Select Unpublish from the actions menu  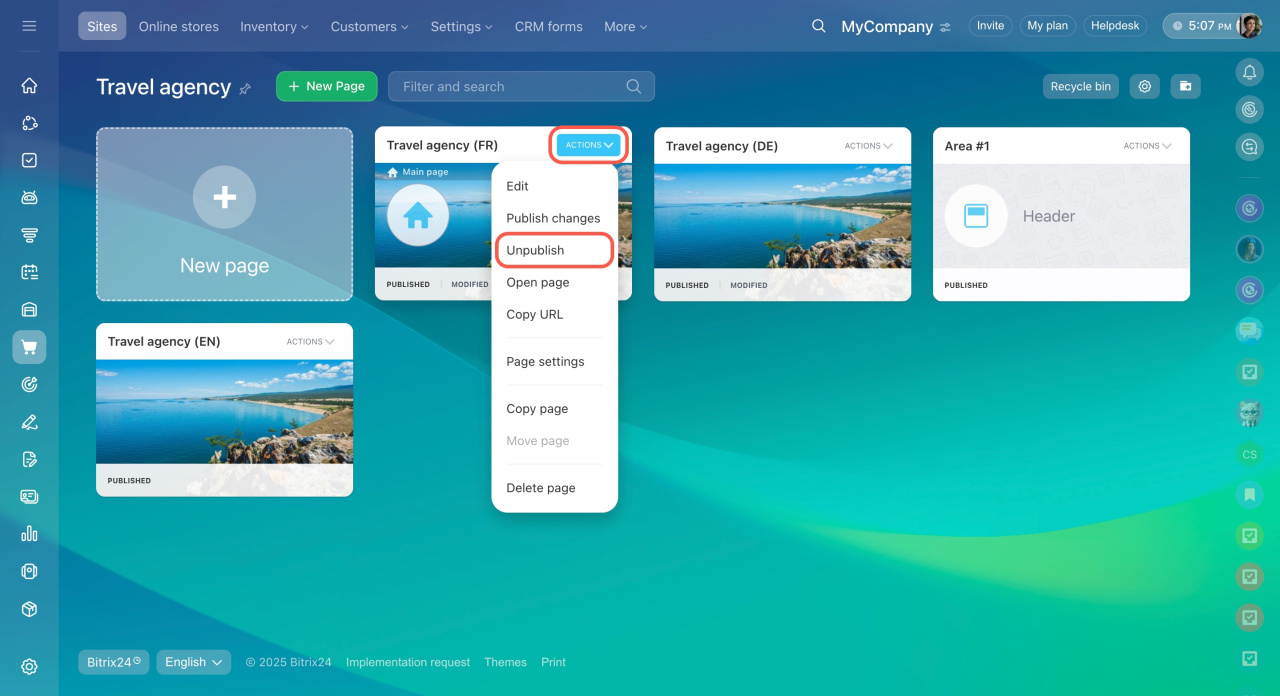tap(535, 250)
